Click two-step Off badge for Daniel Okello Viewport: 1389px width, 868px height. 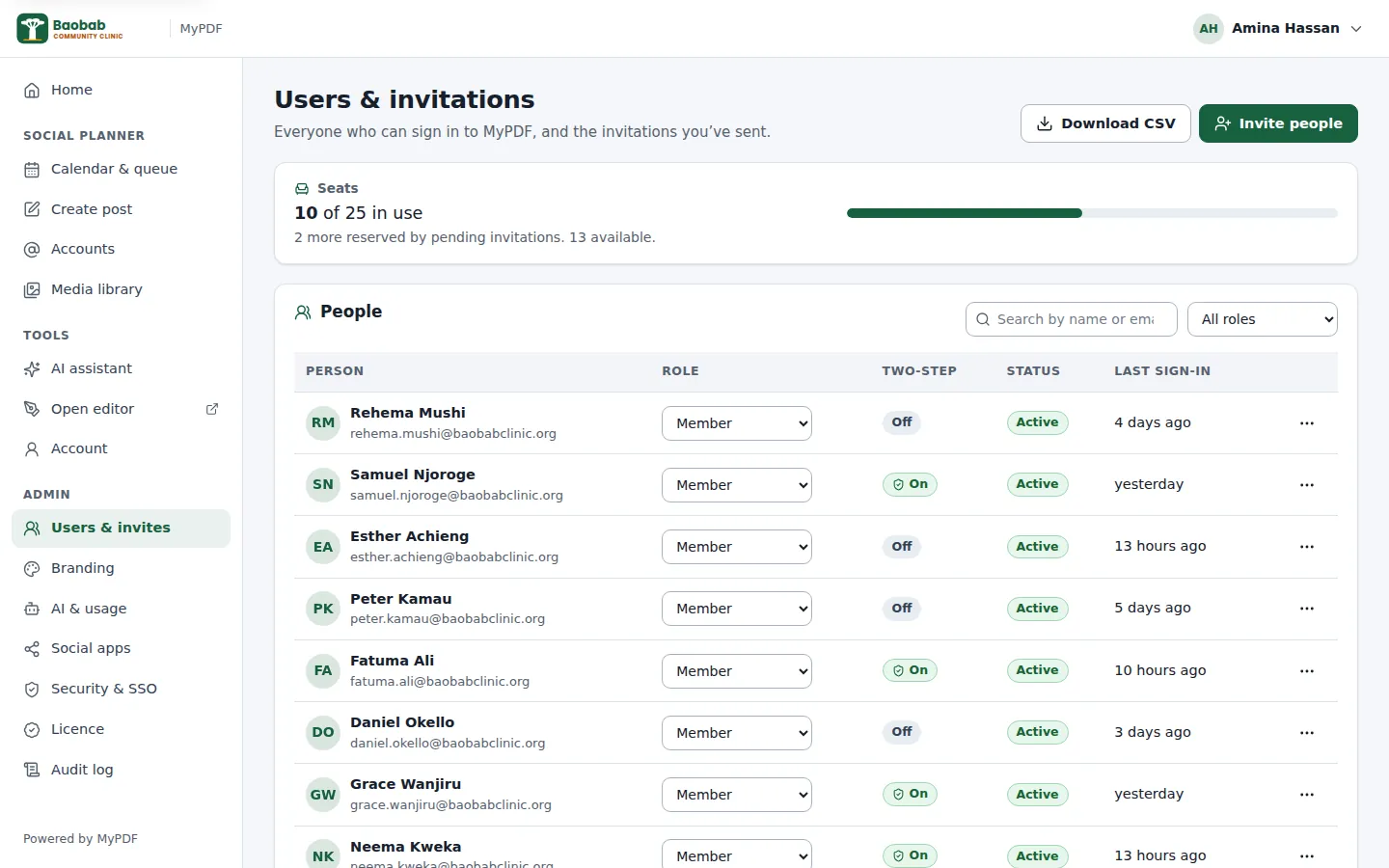click(902, 732)
